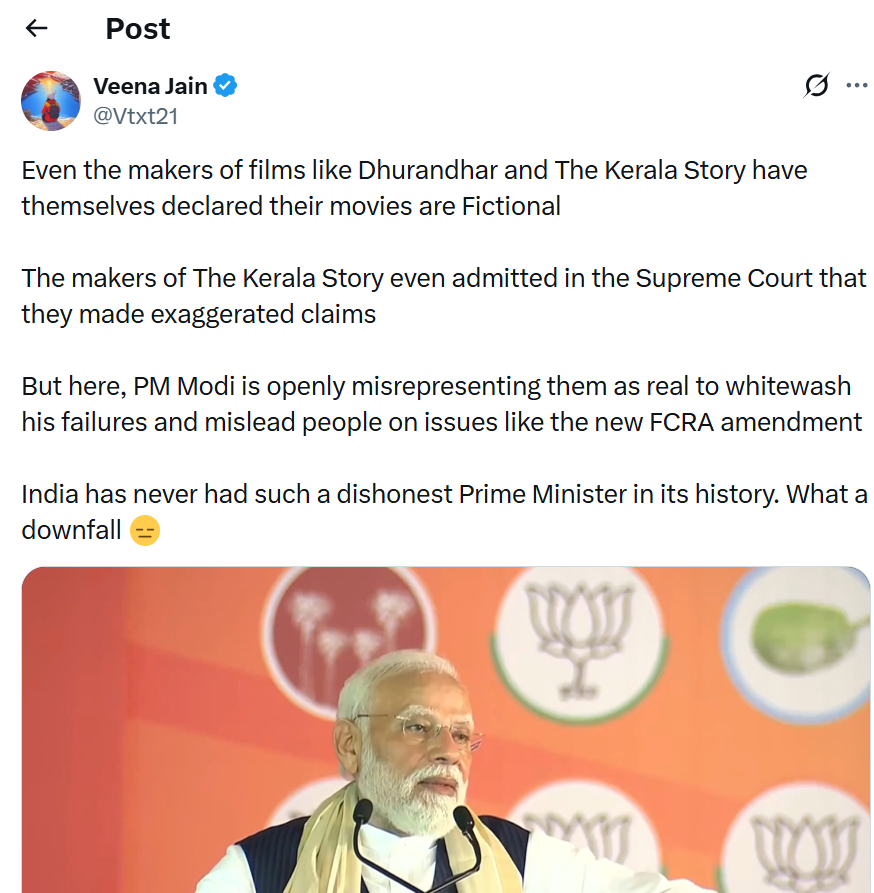The width and height of the screenshot is (874, 893).
Task: Click the paragraph about the FCRA amendment
Action: coord(441,404)
